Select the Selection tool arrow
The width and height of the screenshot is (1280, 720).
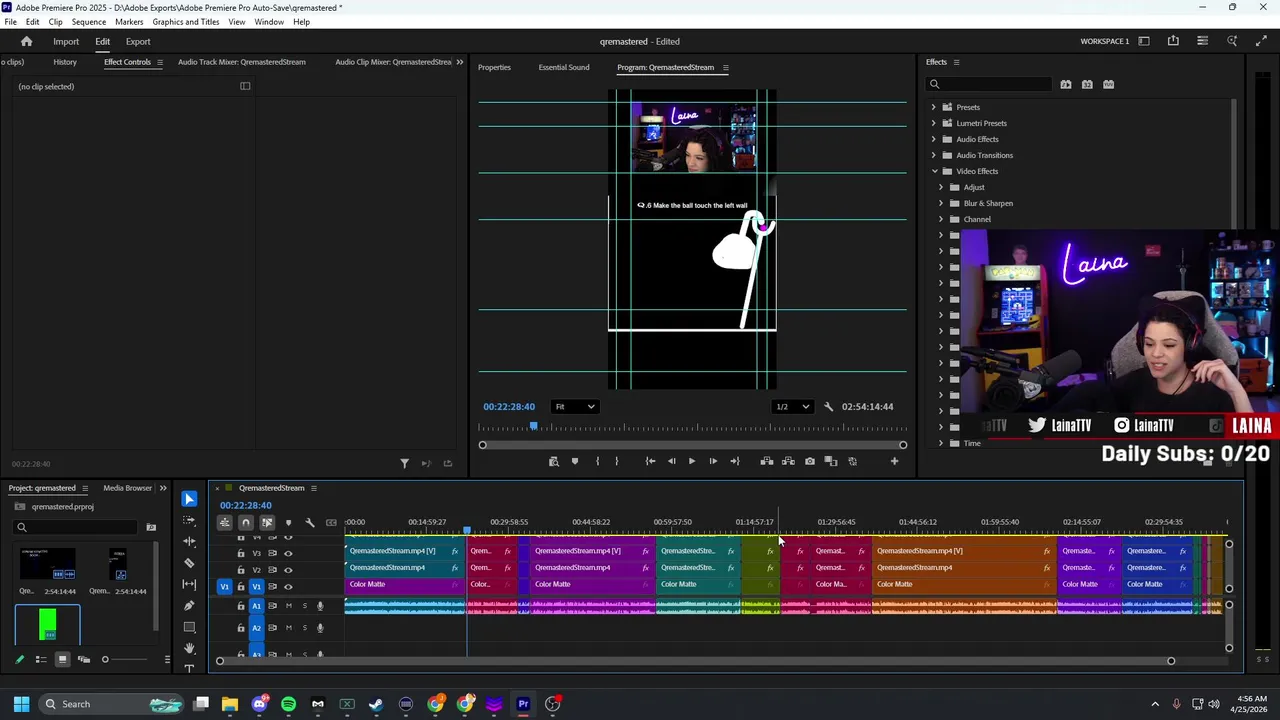(x=189, y=499)
